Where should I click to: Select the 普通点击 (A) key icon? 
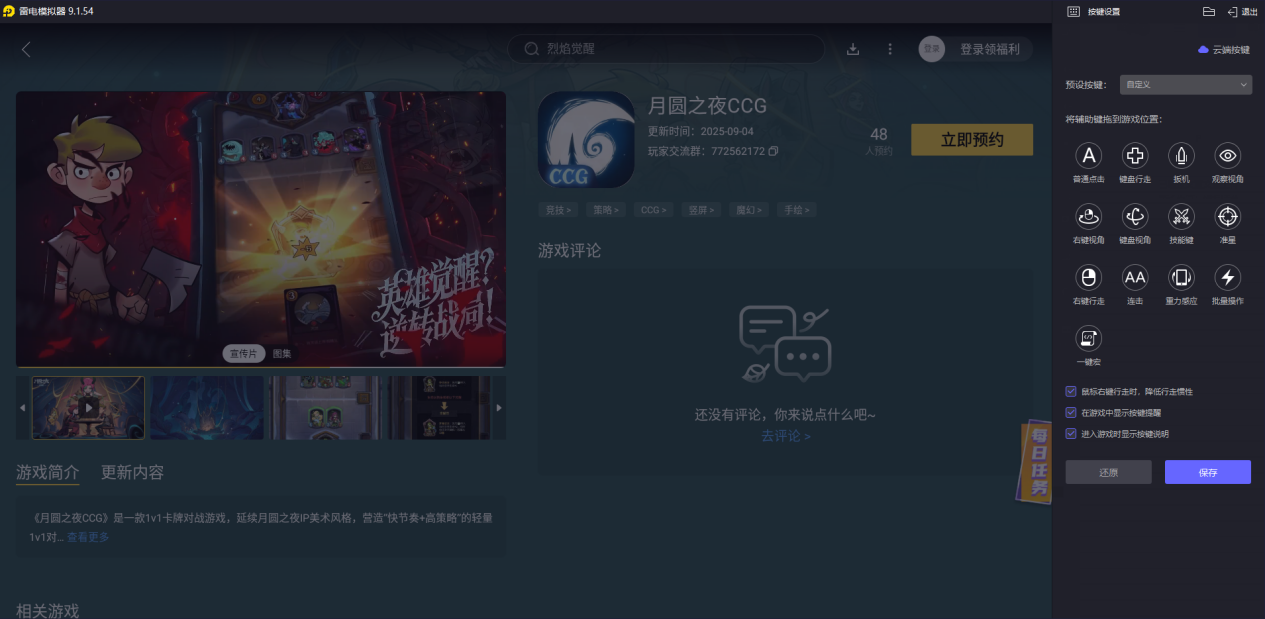[x=1088, y=155]
